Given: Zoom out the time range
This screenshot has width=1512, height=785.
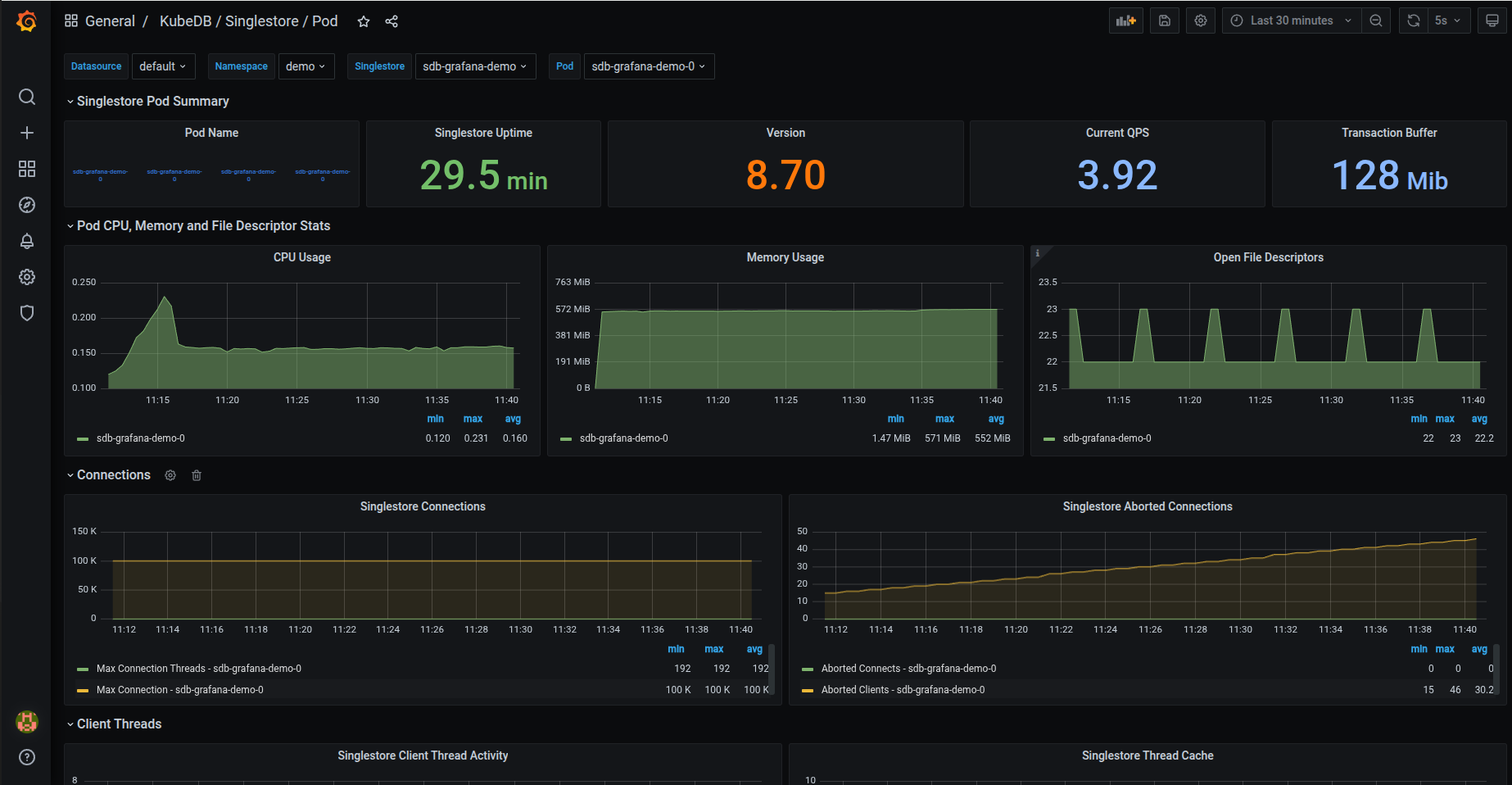Looking at the screenshot, I should [1376, 20].
